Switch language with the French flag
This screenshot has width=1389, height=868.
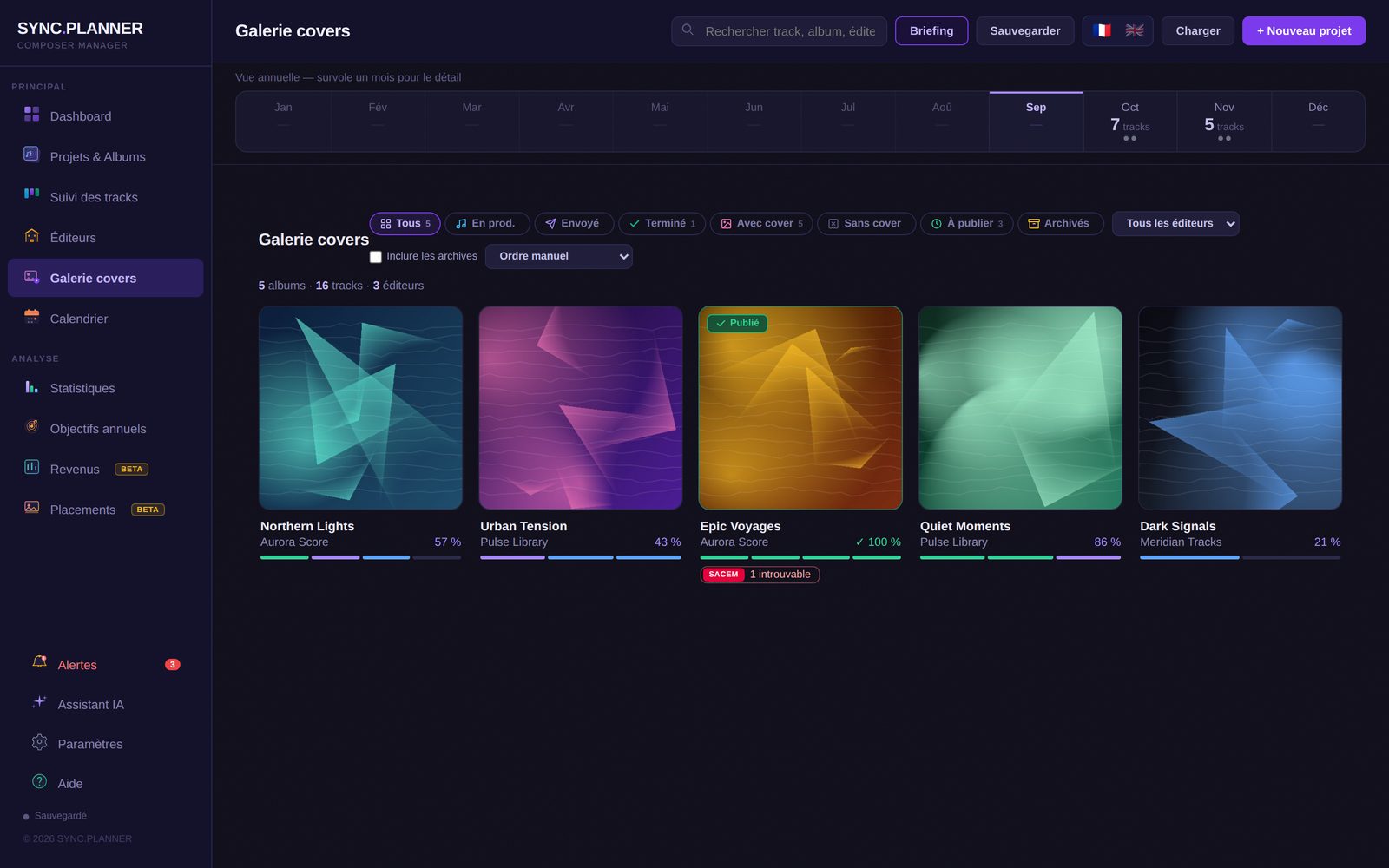point(1102,30)
